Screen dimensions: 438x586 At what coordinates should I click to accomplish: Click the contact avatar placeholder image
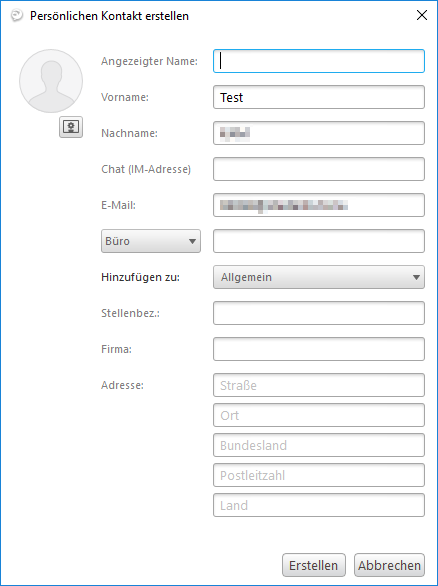click(51, 81)
